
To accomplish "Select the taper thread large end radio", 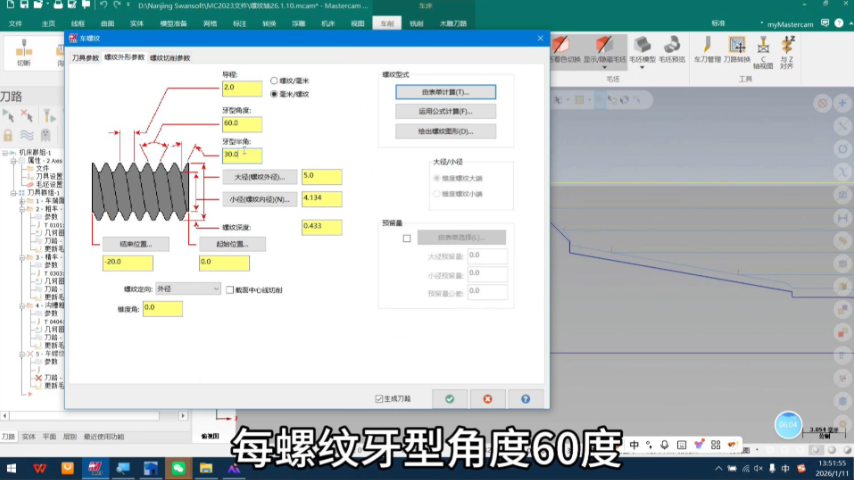I will [x=437, y=178].
